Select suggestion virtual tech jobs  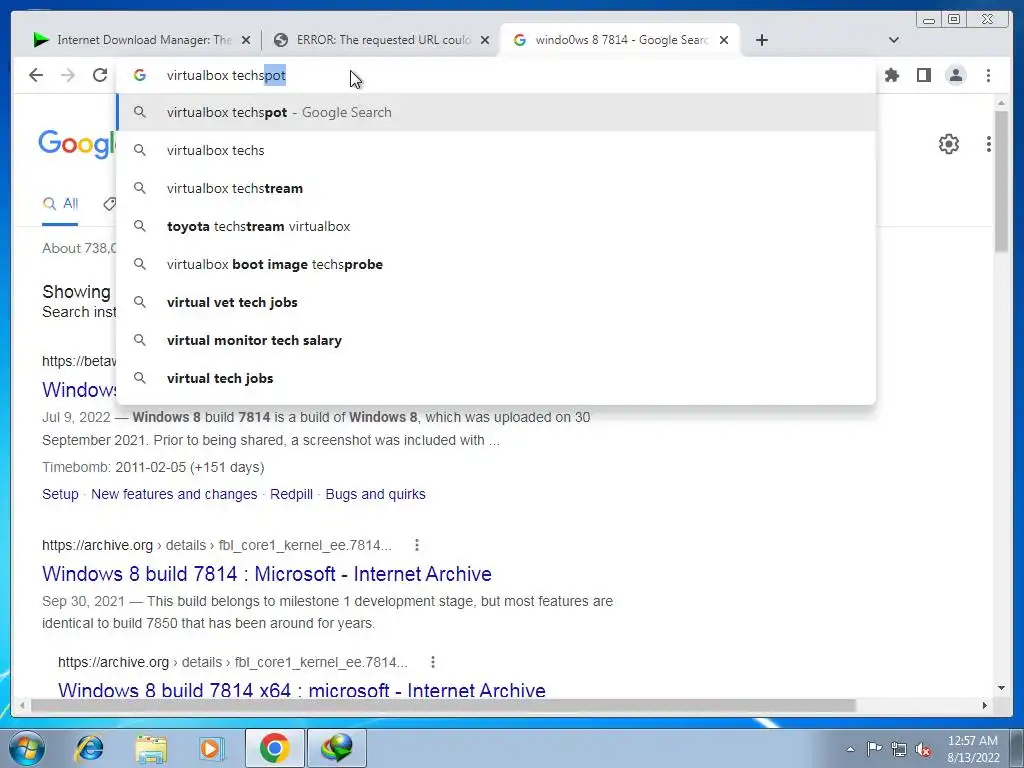click(x=496, y=377)
